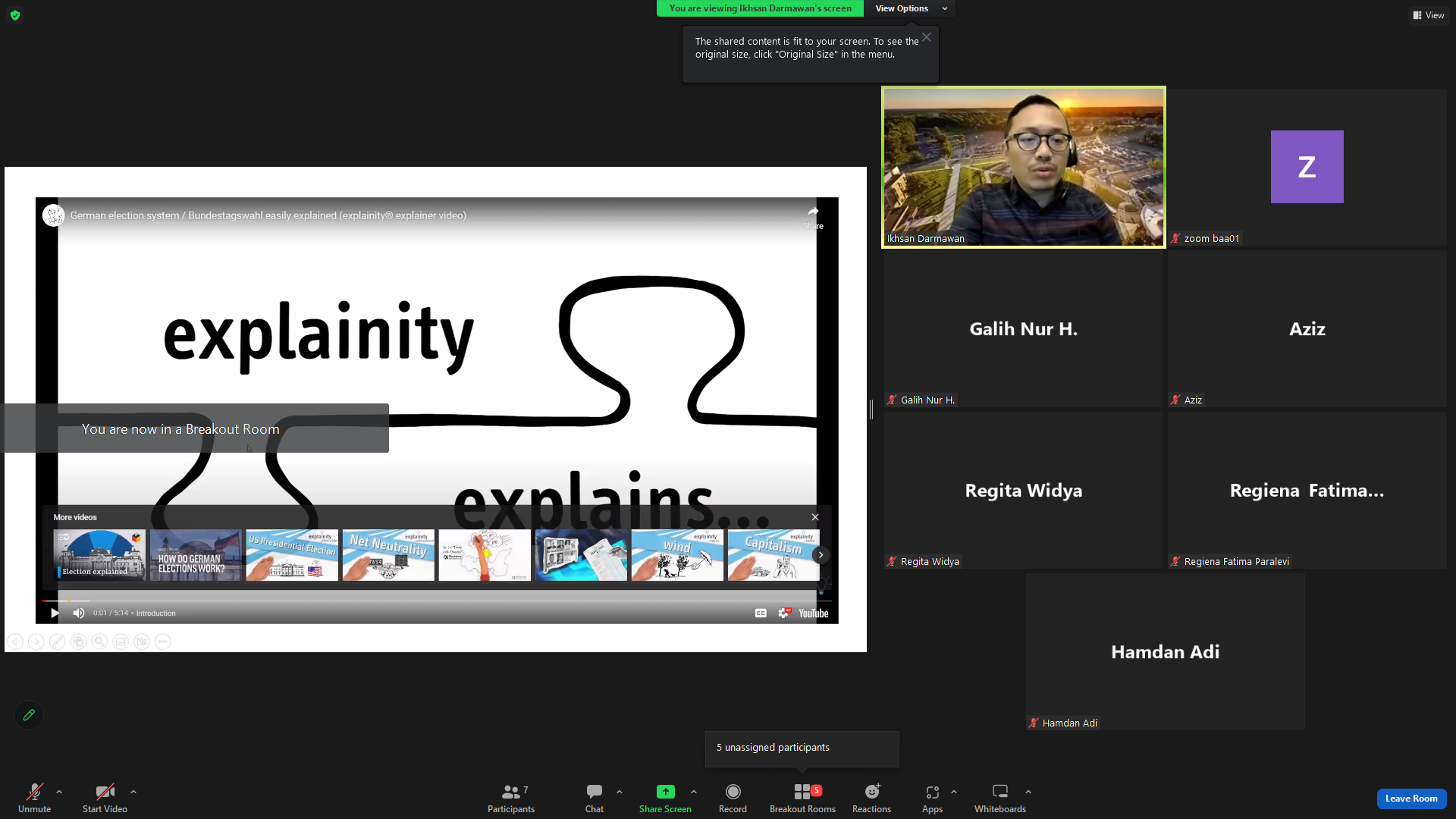Viewport: 1456px width, 819px height.
Task: Click the camera icon in slide controls
Action: pyautogui.click(x=142, y=642)
